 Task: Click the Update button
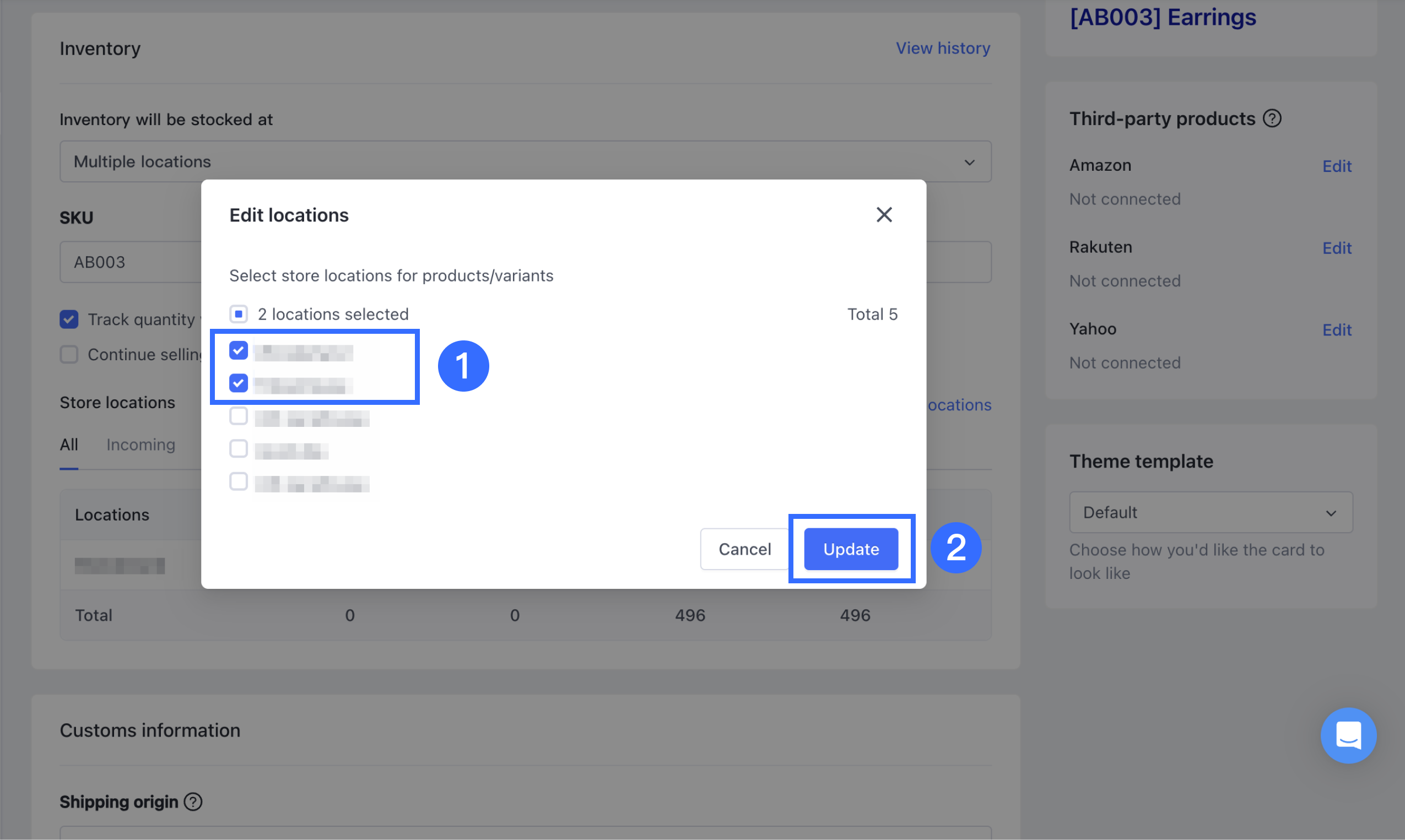coord(850,549)
